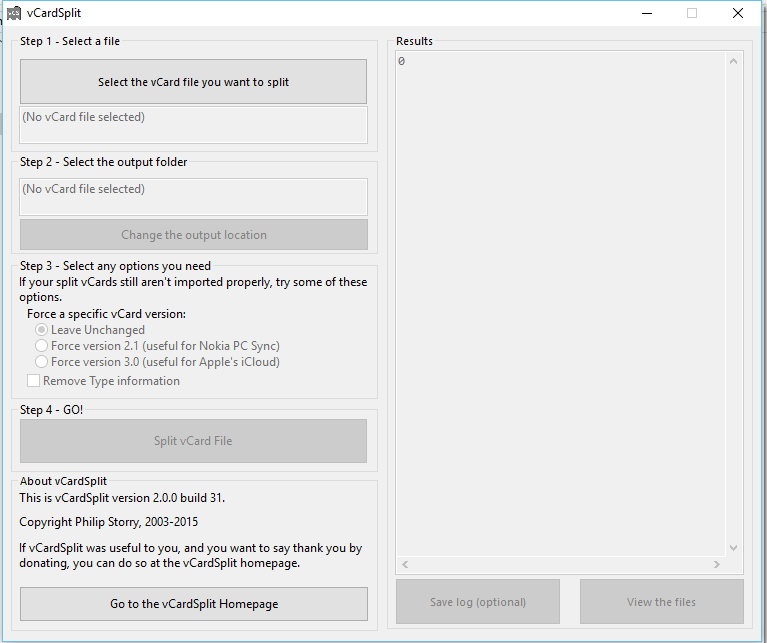
Task: Select Force version 2.1 for Nokia PC Sync
Action: (x=42, y=346)
